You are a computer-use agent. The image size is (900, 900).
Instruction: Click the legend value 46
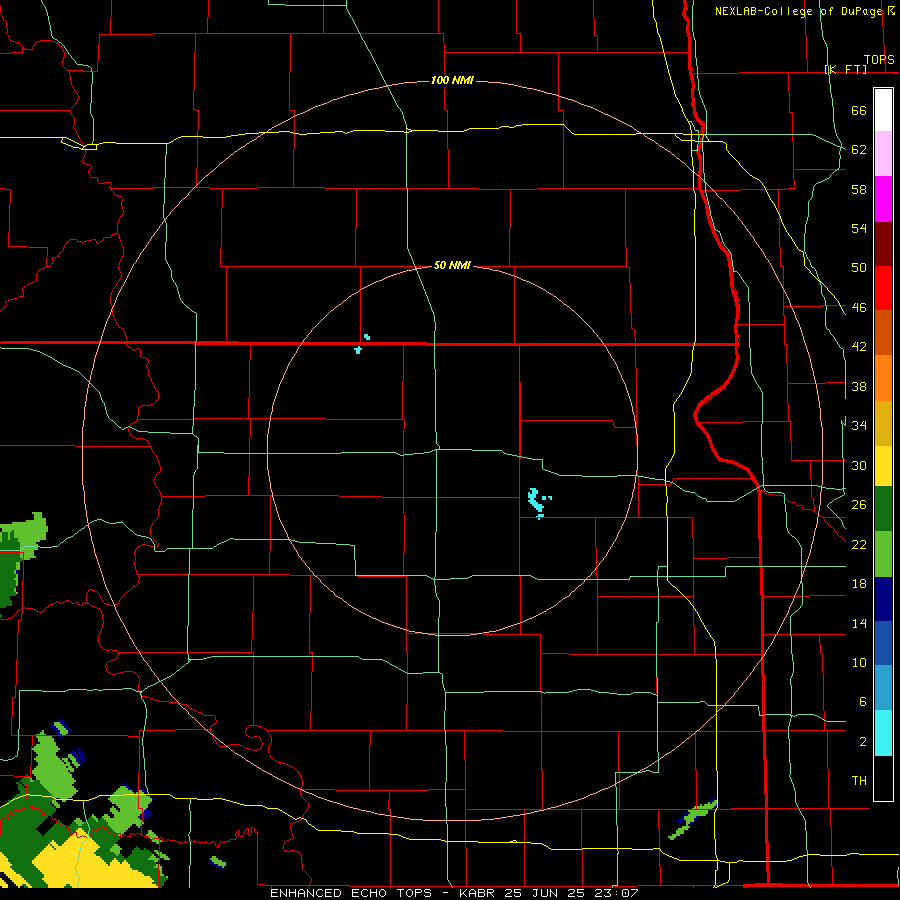859,308
